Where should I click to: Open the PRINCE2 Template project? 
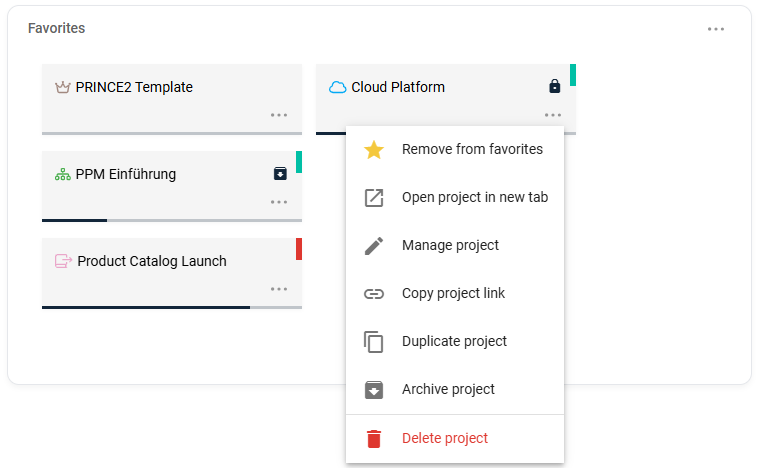click(134, 88)
